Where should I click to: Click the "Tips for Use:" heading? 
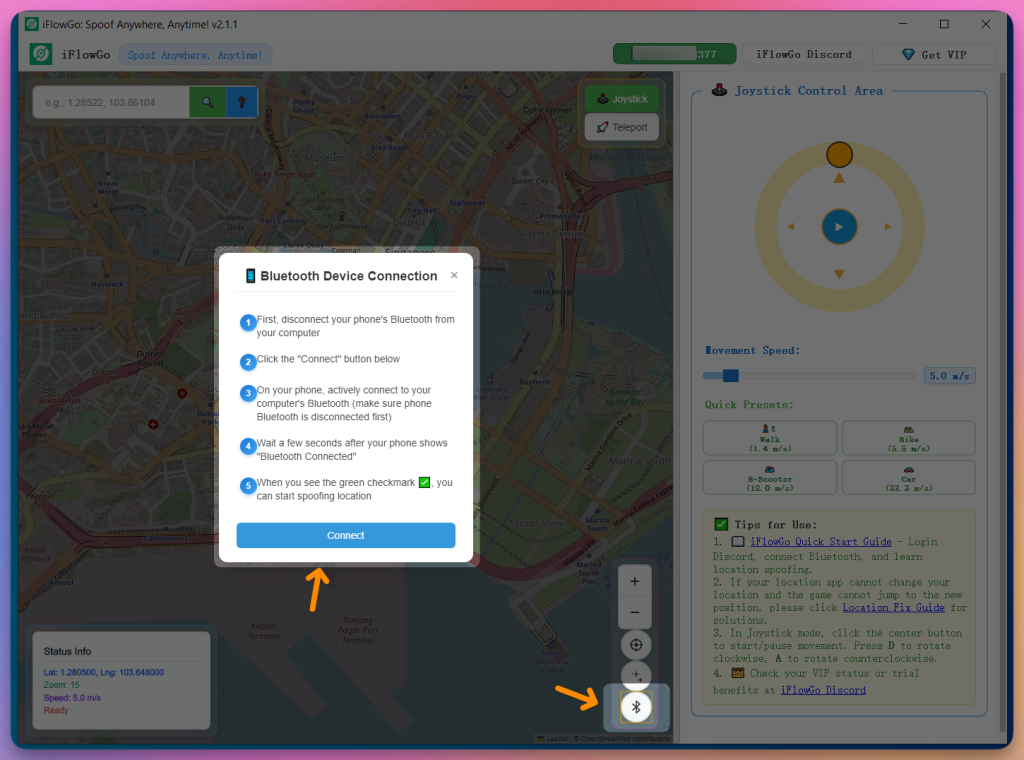(775, 525)
